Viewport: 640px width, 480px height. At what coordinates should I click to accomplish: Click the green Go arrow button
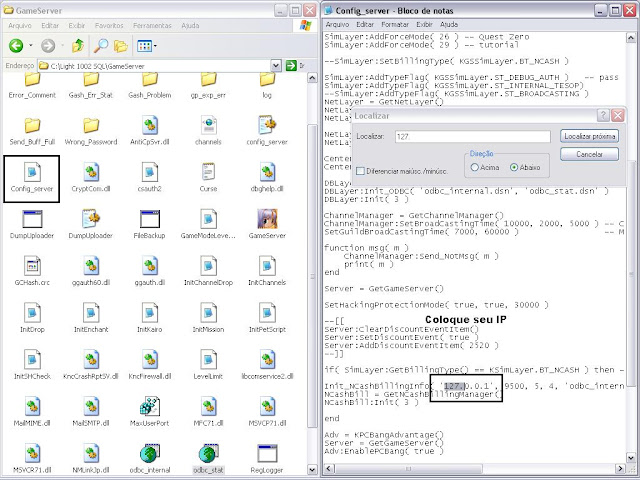[291, 66]
